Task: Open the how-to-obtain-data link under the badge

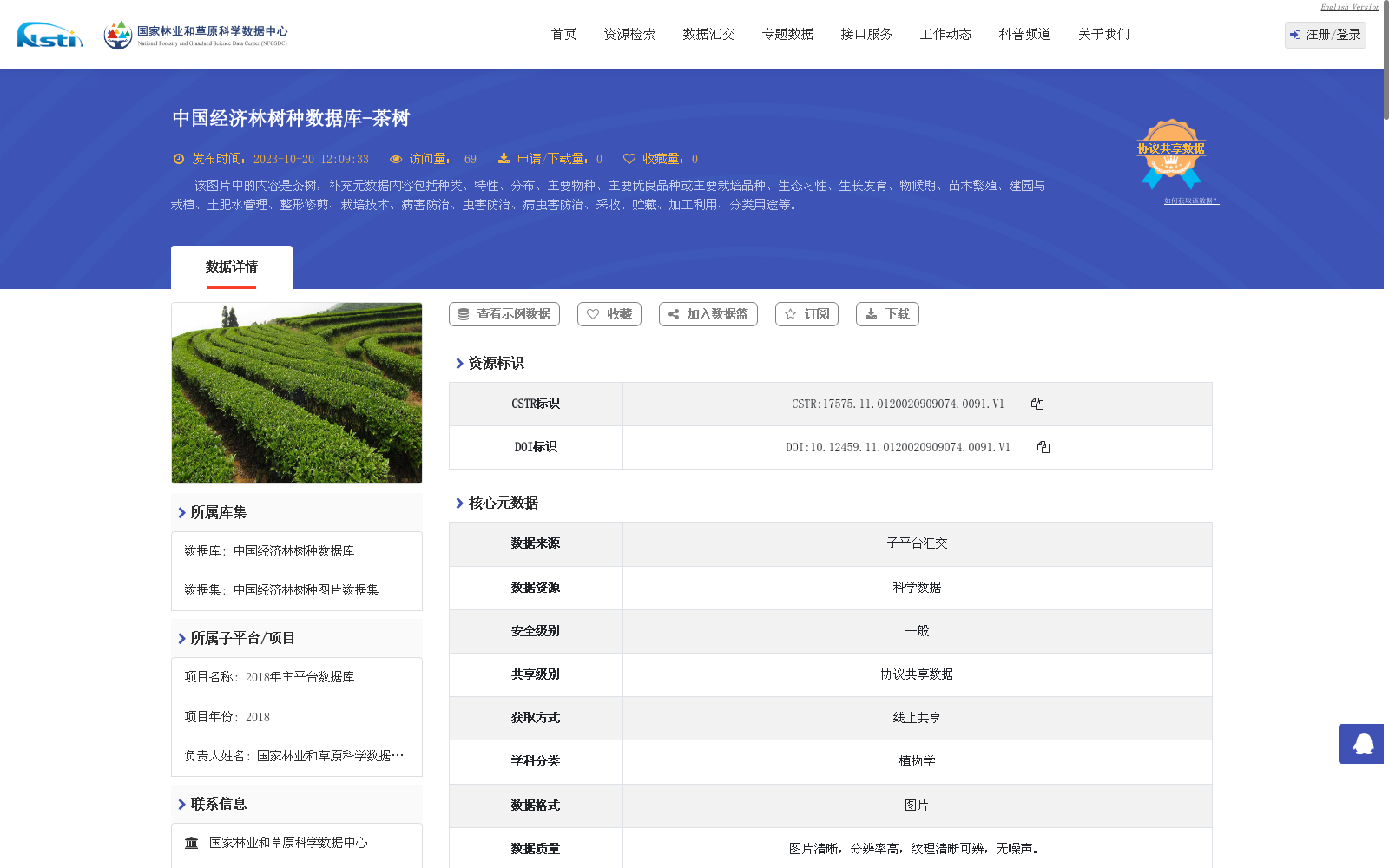Action: [x=1192, y=201]
